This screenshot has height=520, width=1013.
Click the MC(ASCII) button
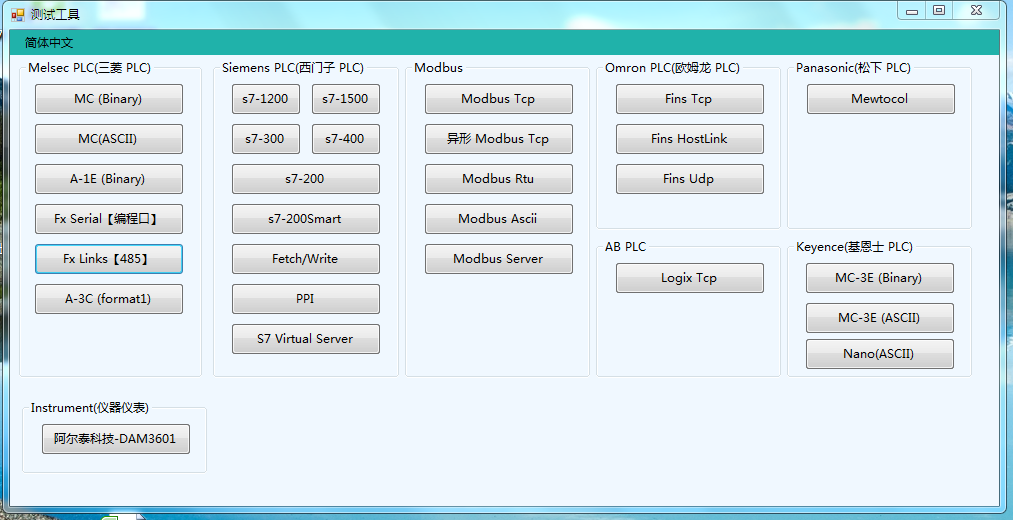[108, 139]
